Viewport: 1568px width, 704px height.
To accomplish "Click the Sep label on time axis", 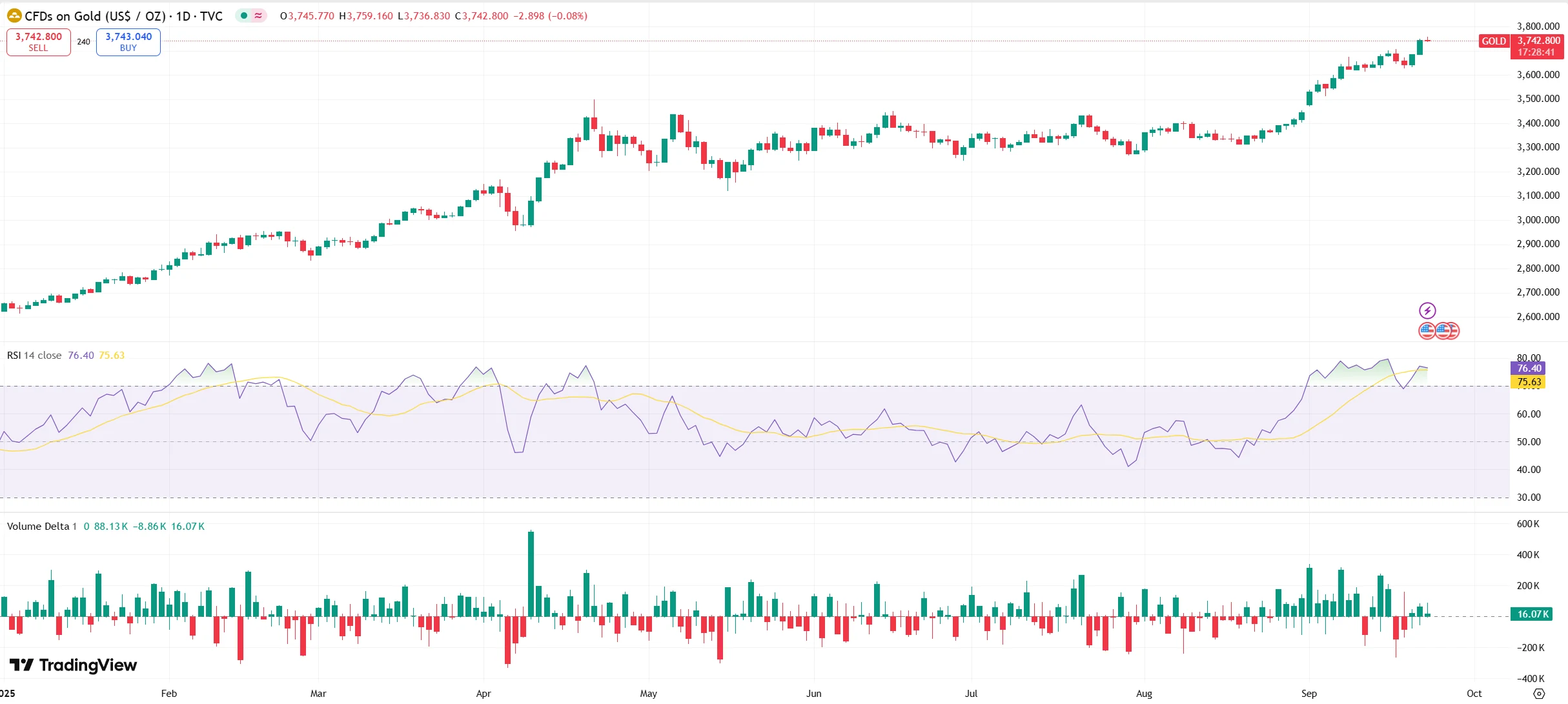I will click(1308, 694).
